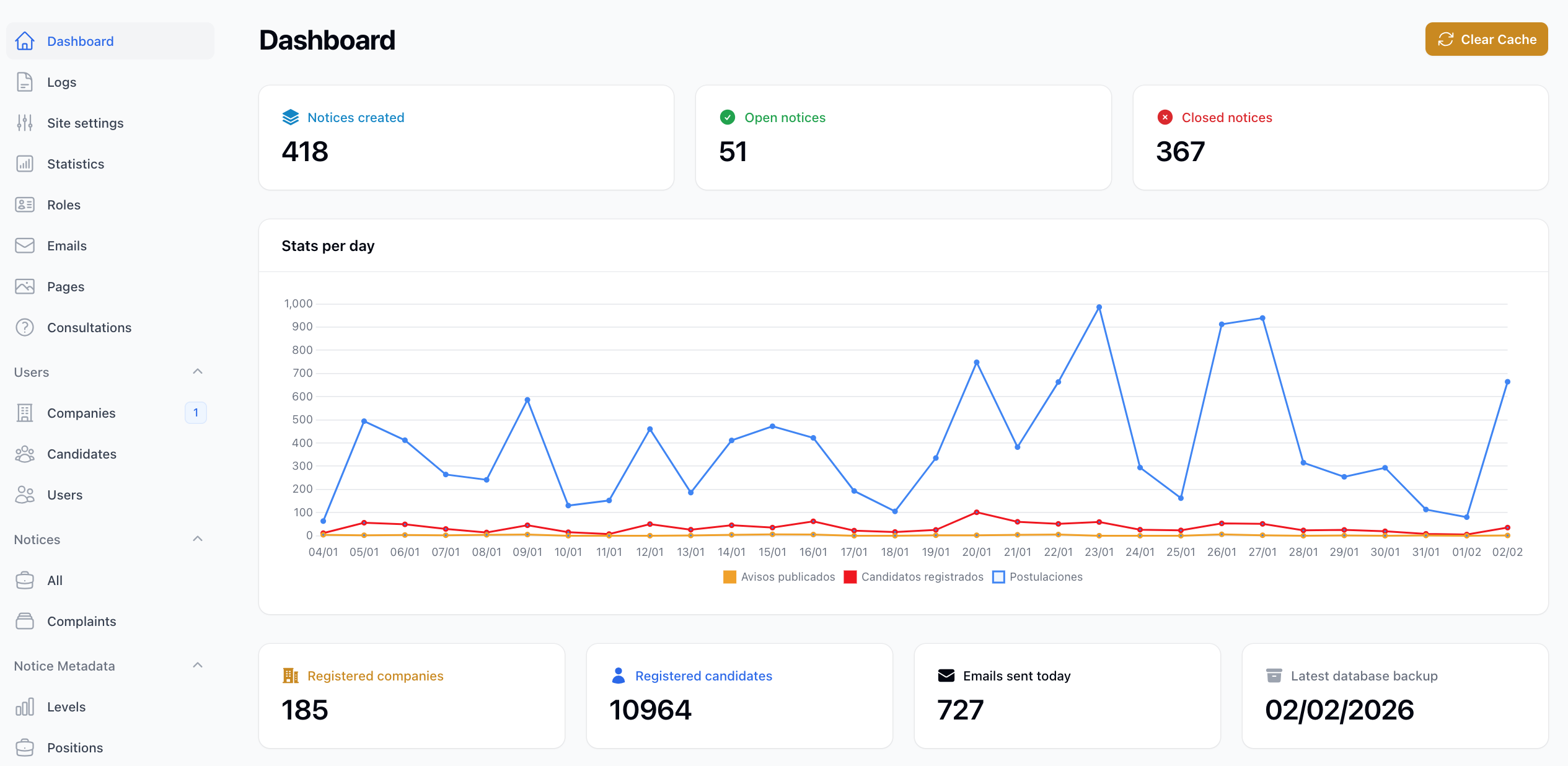1568x766 pixels.
Task: Open Consultations question mark icon
Action: [25, 327]
